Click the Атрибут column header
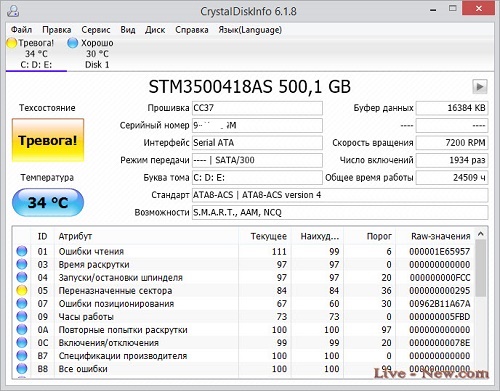 146,236
